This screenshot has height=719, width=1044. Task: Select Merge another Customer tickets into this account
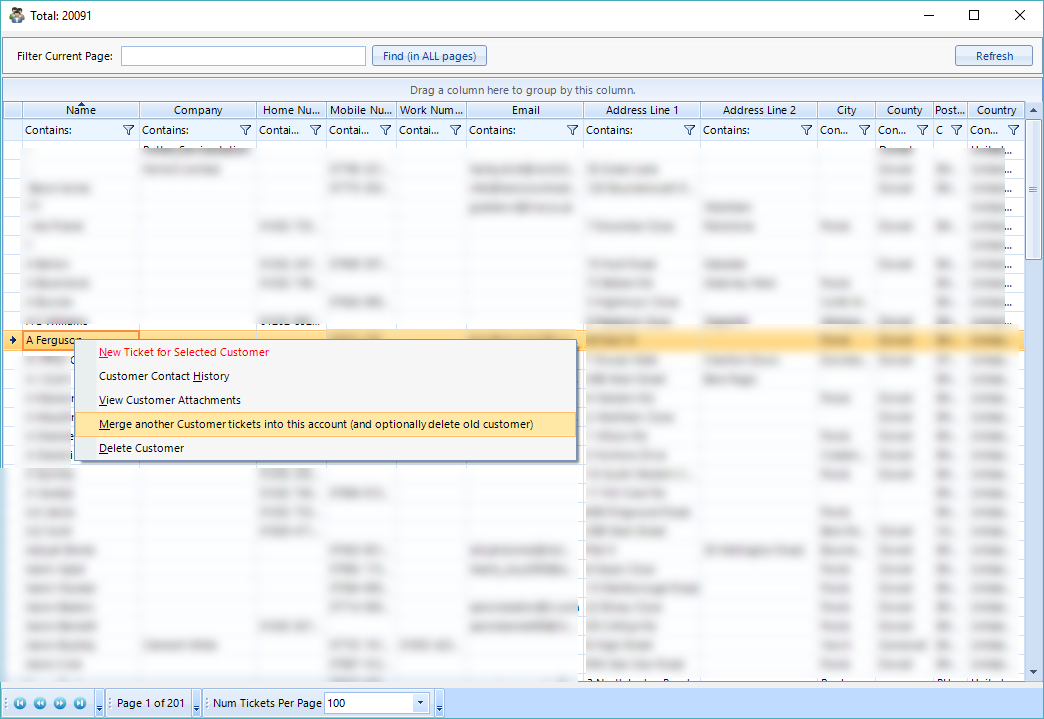coord(325,424)
